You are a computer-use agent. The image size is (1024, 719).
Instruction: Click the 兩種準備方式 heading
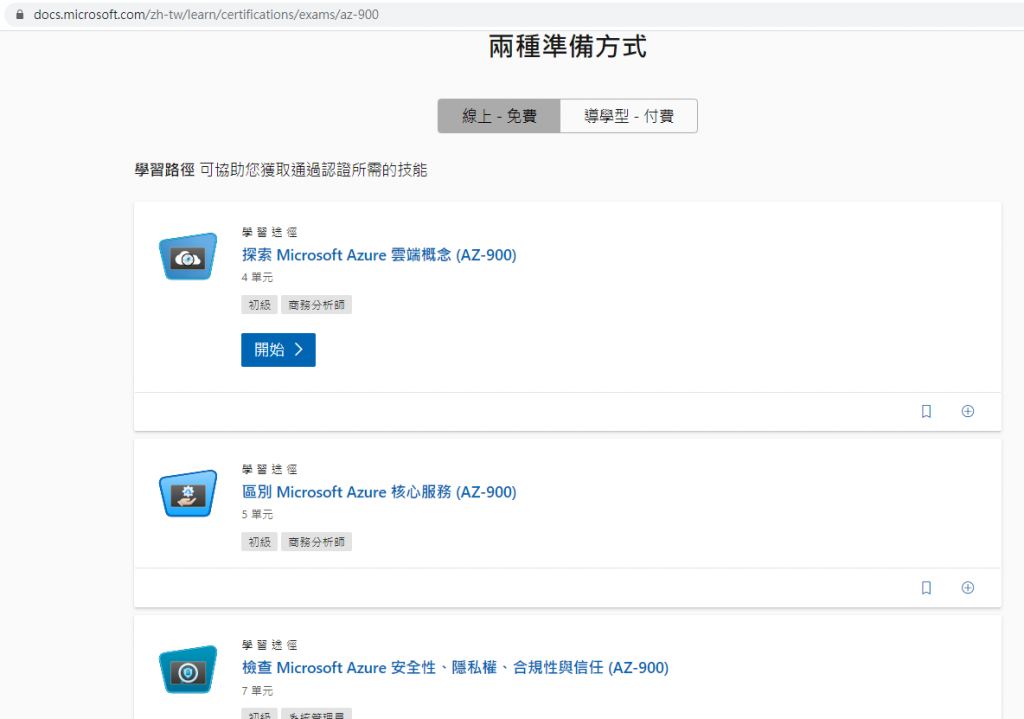[x=568, y=46]
